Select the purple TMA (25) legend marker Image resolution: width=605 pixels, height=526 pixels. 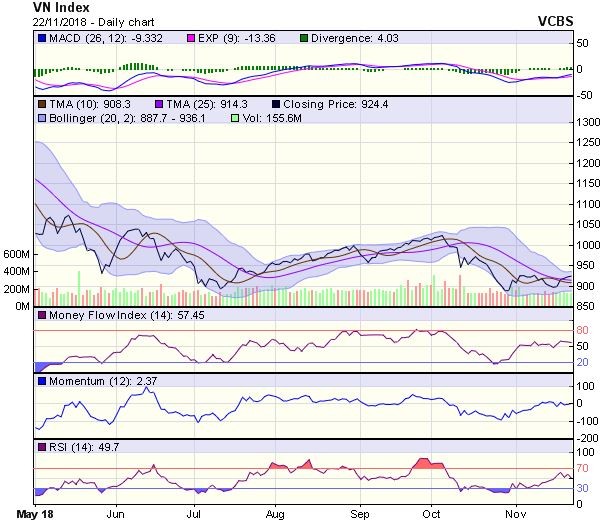157,103
